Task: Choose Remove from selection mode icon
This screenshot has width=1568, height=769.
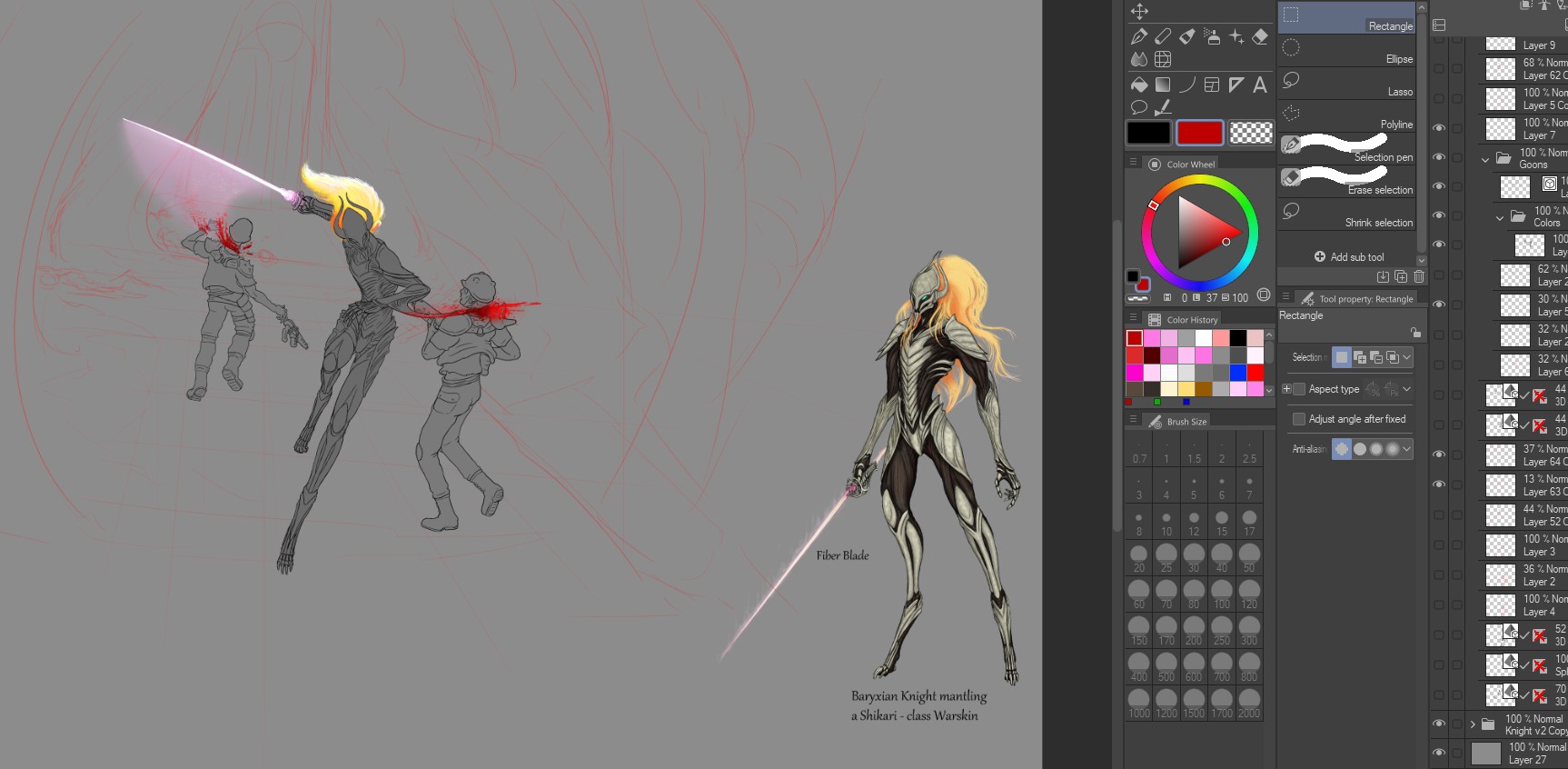Action: click(x=1375, y=357)
